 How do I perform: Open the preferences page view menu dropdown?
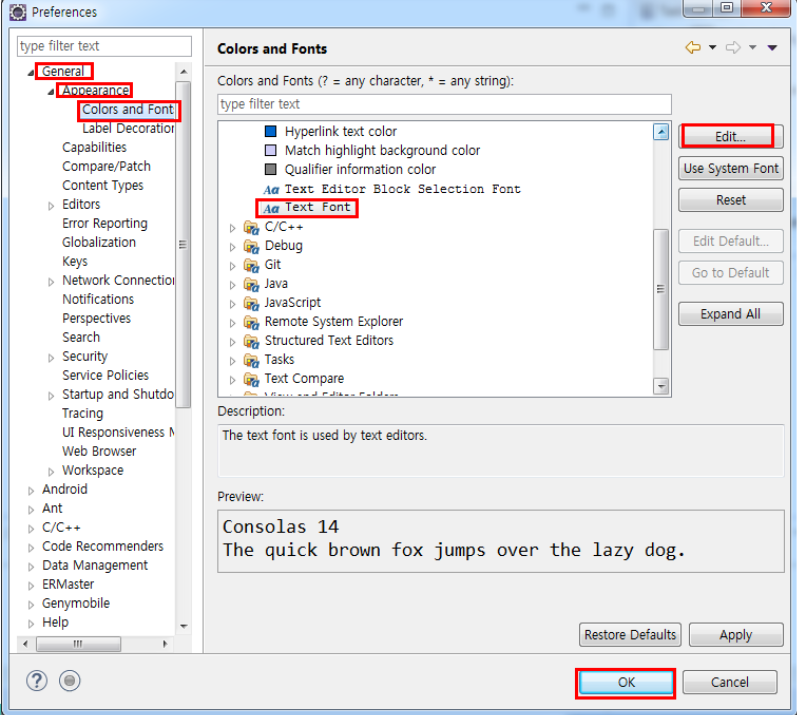(x=772, y=48)
